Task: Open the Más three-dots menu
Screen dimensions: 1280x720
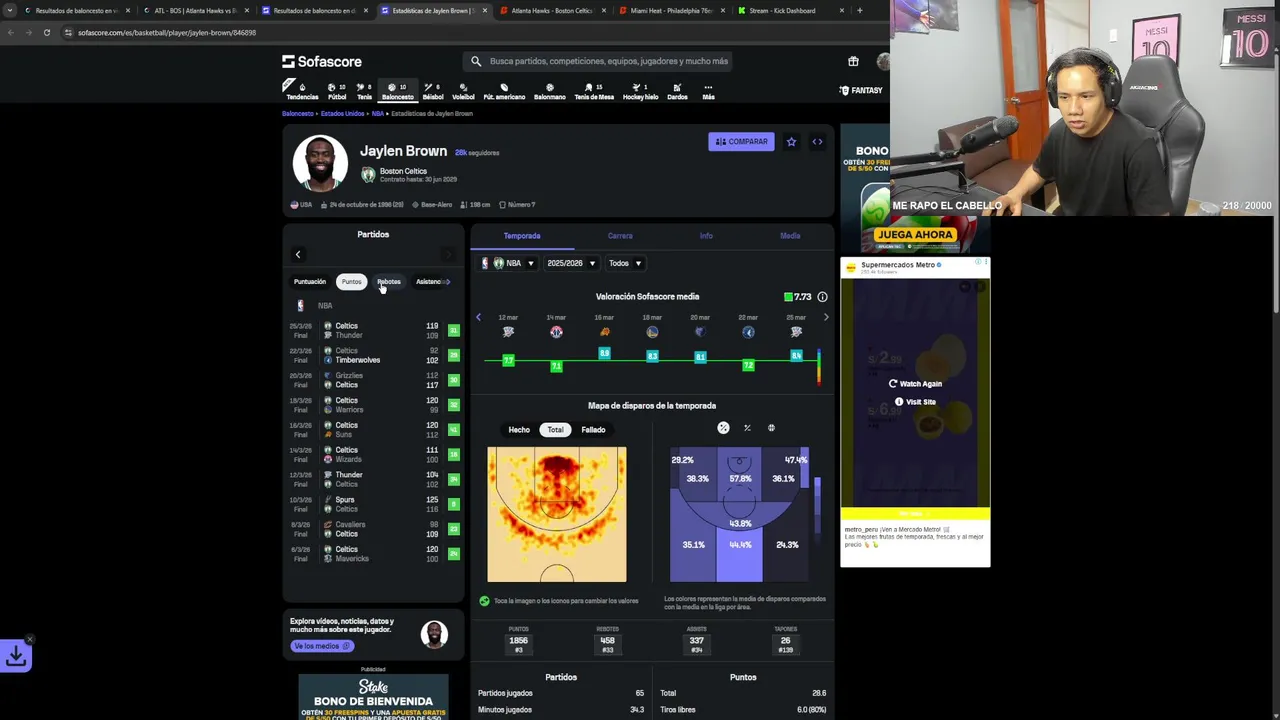Action: coord(708,91)
